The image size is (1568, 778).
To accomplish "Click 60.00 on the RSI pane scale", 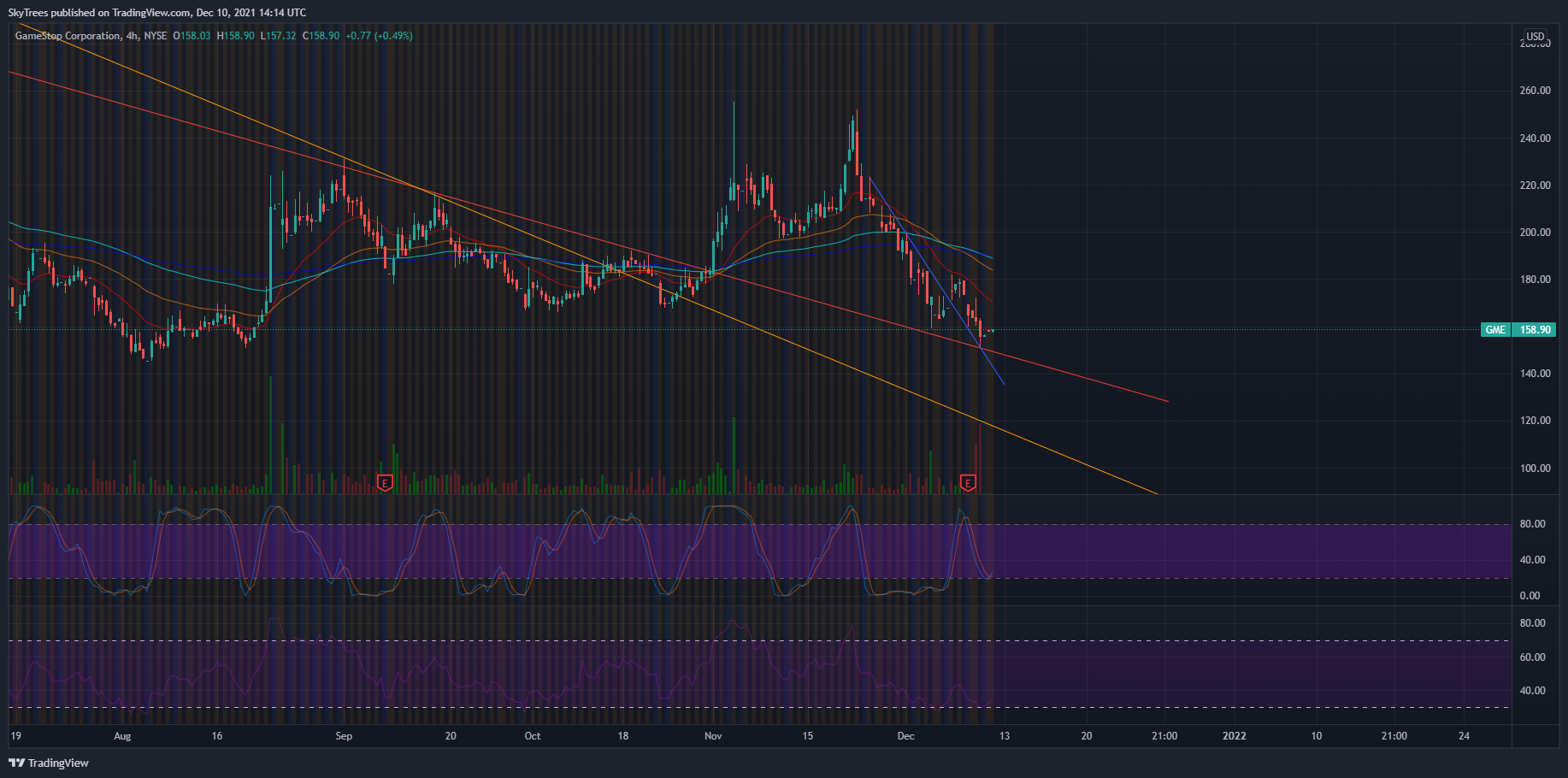I will [1532, 657].
